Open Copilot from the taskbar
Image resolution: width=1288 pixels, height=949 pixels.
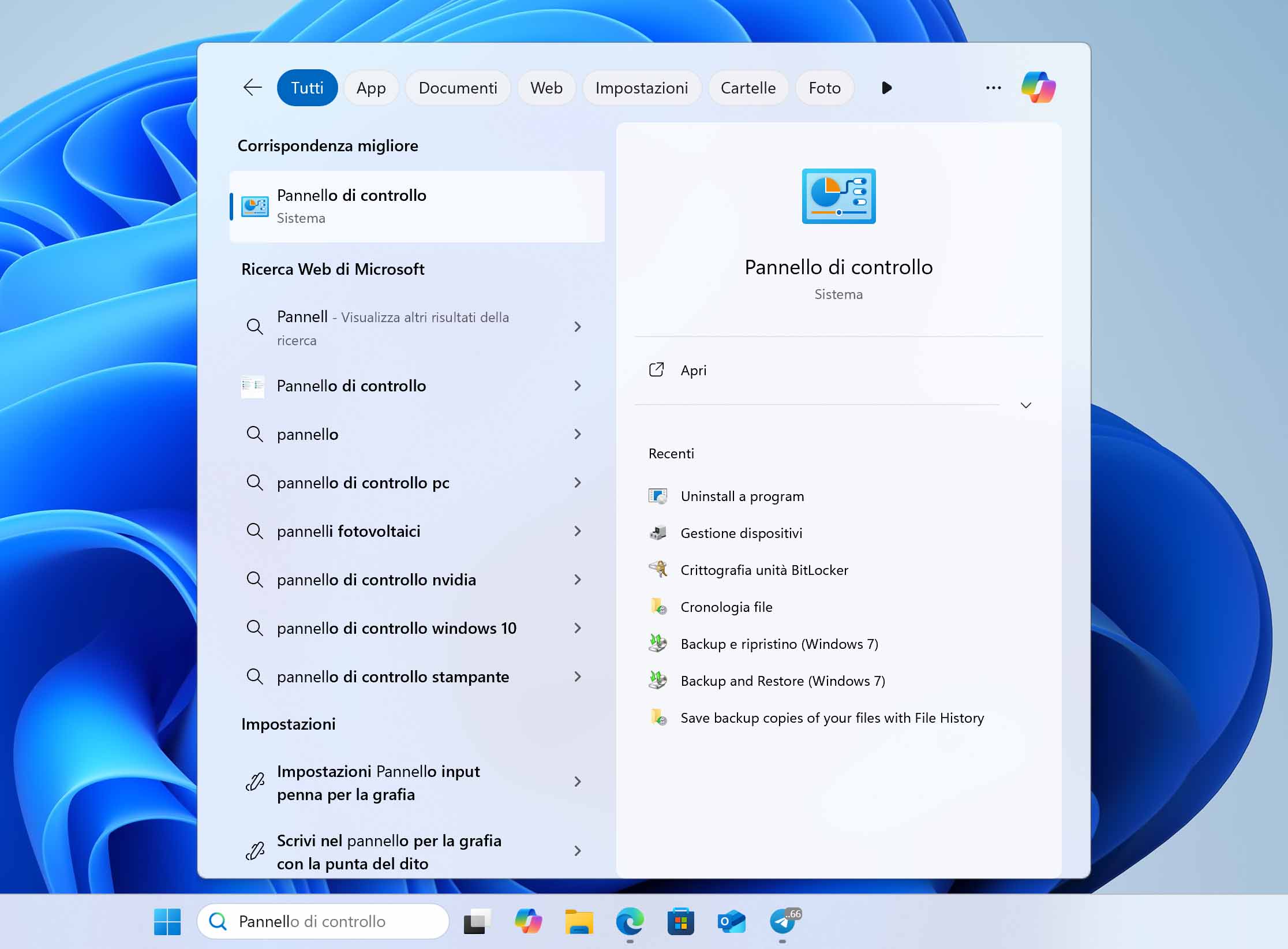coord(528,921)
